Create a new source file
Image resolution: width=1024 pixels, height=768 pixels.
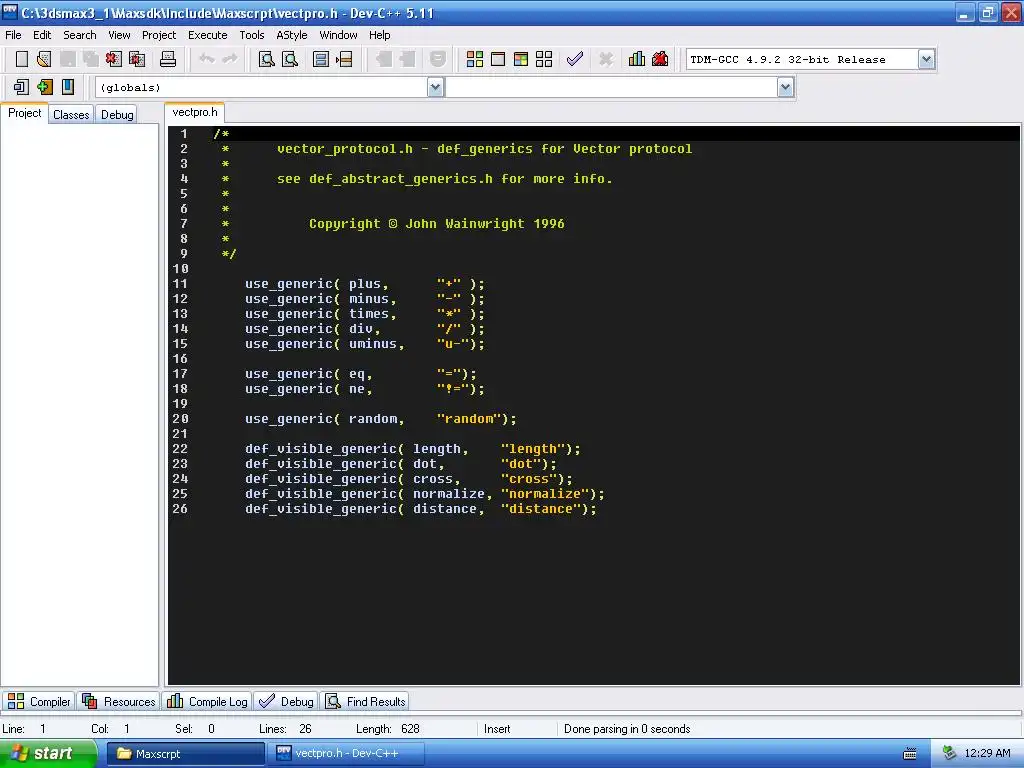coord(22,59)
